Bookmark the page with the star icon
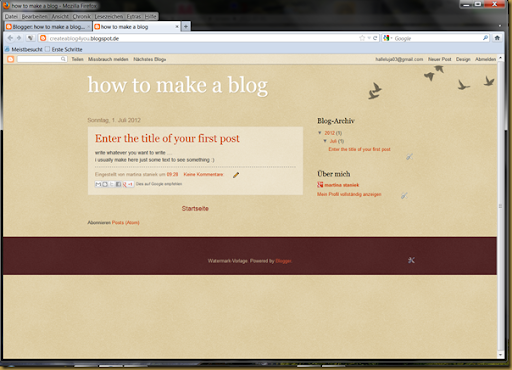Viewport: 512px width, 370px height. 362,38
